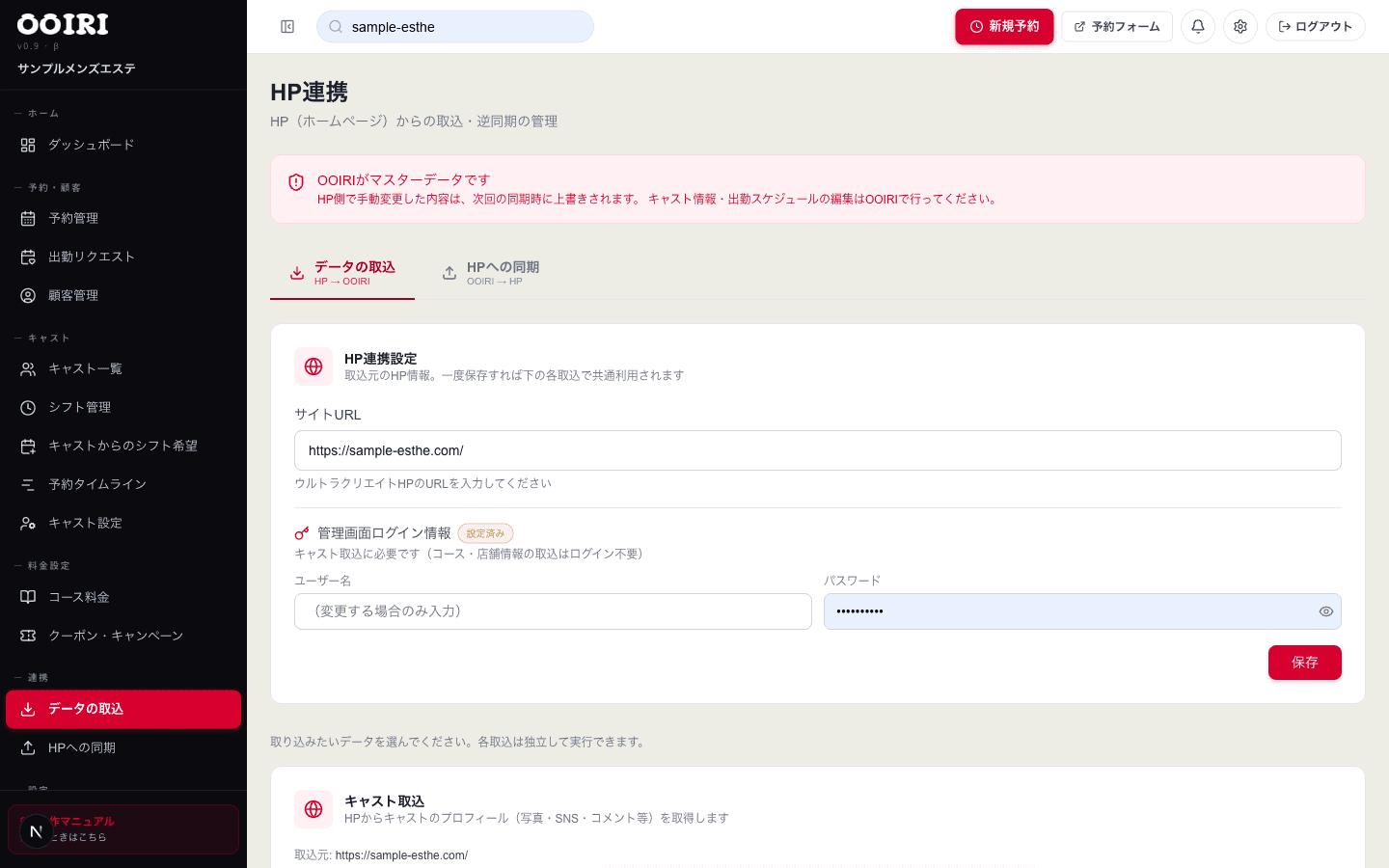
Task: Open notifications bell icon
Action: [1198, 27]
